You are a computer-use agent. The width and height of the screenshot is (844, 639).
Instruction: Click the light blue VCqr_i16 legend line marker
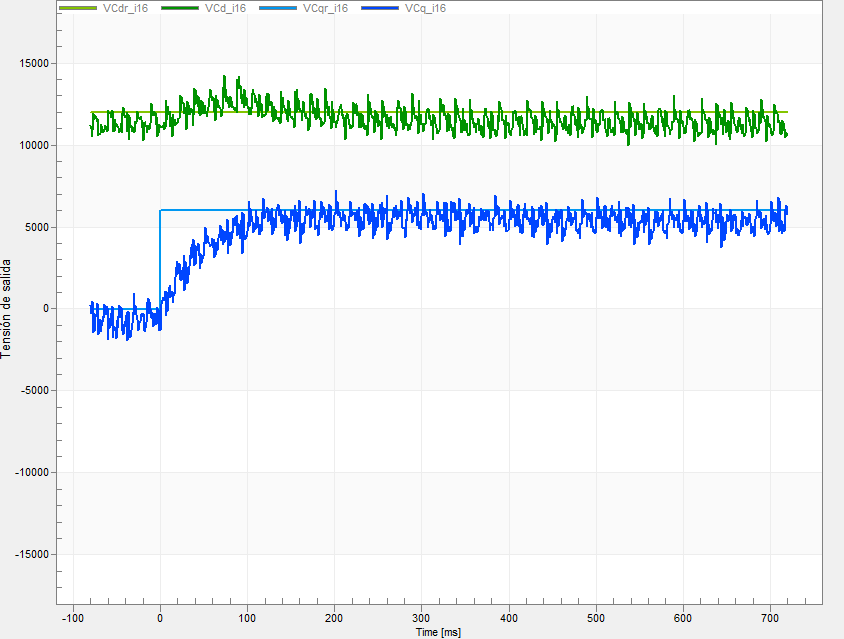pyautogui.click(x=277, y=8)
